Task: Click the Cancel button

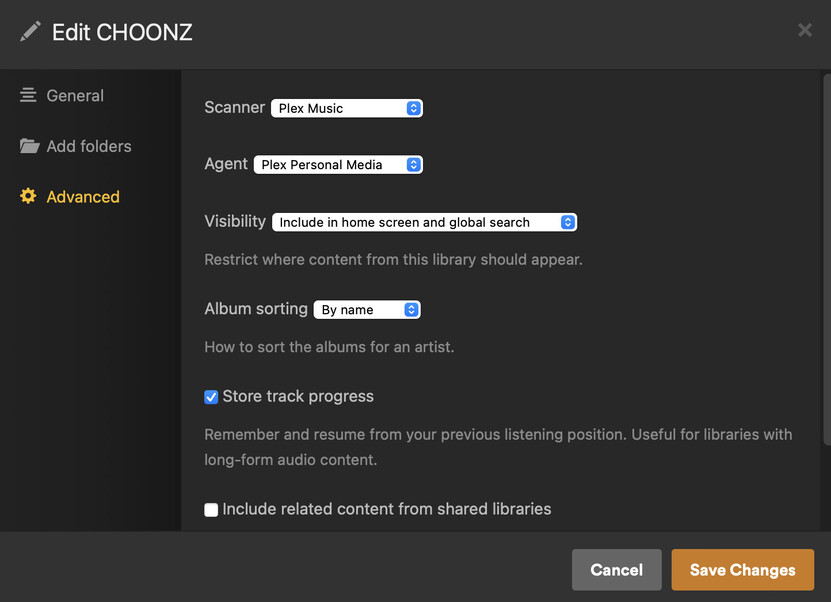Action: coord(616,570)
